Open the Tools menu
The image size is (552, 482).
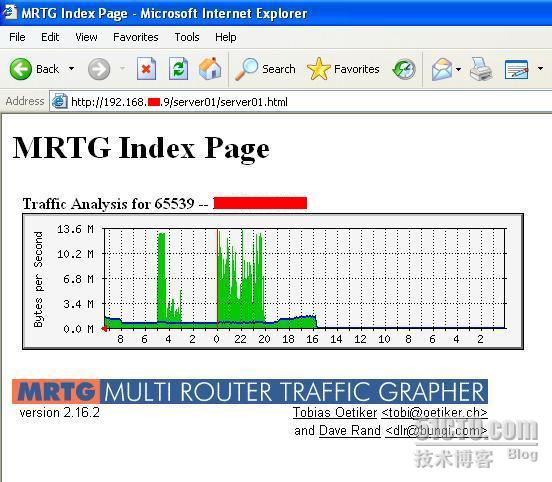[187, 37]
